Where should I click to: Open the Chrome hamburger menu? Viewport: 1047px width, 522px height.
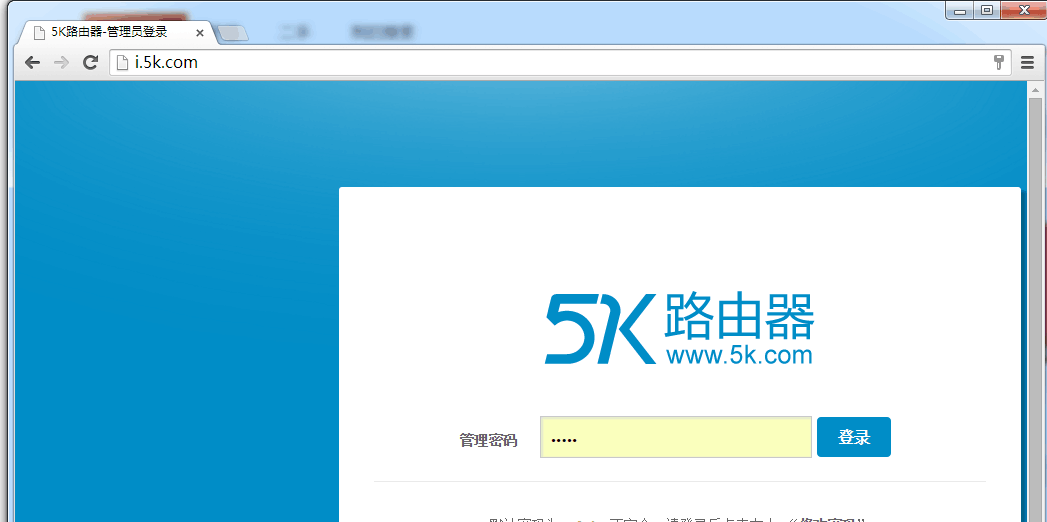pyautogui.click(x=1028, y=63)
